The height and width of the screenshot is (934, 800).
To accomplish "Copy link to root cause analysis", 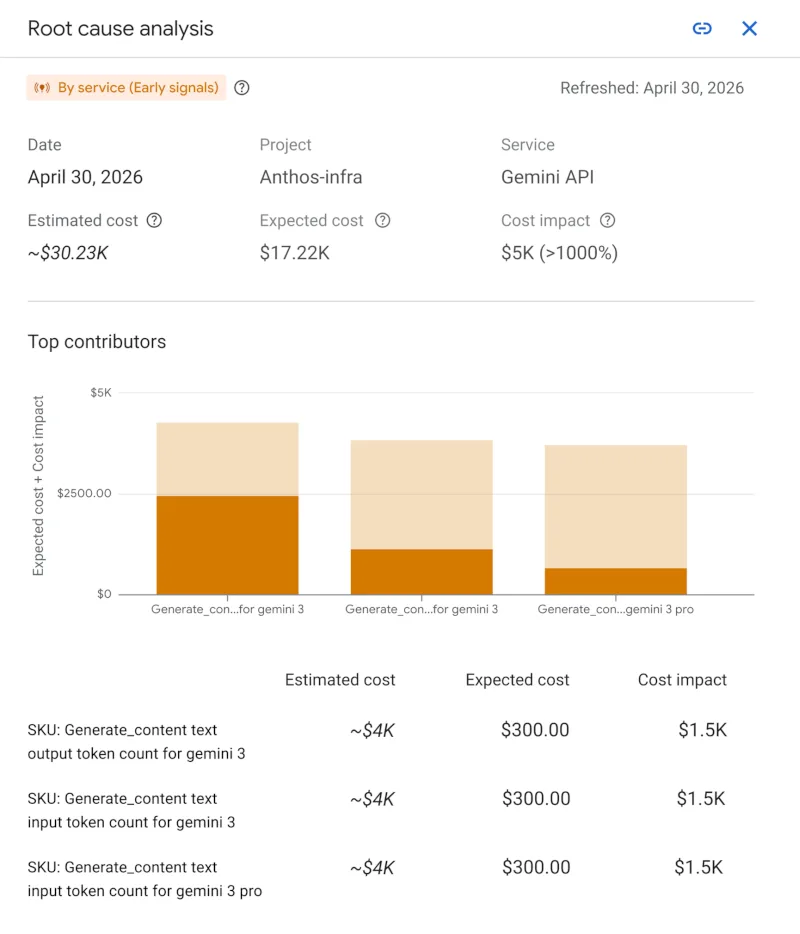I will [x=702, y=29].
